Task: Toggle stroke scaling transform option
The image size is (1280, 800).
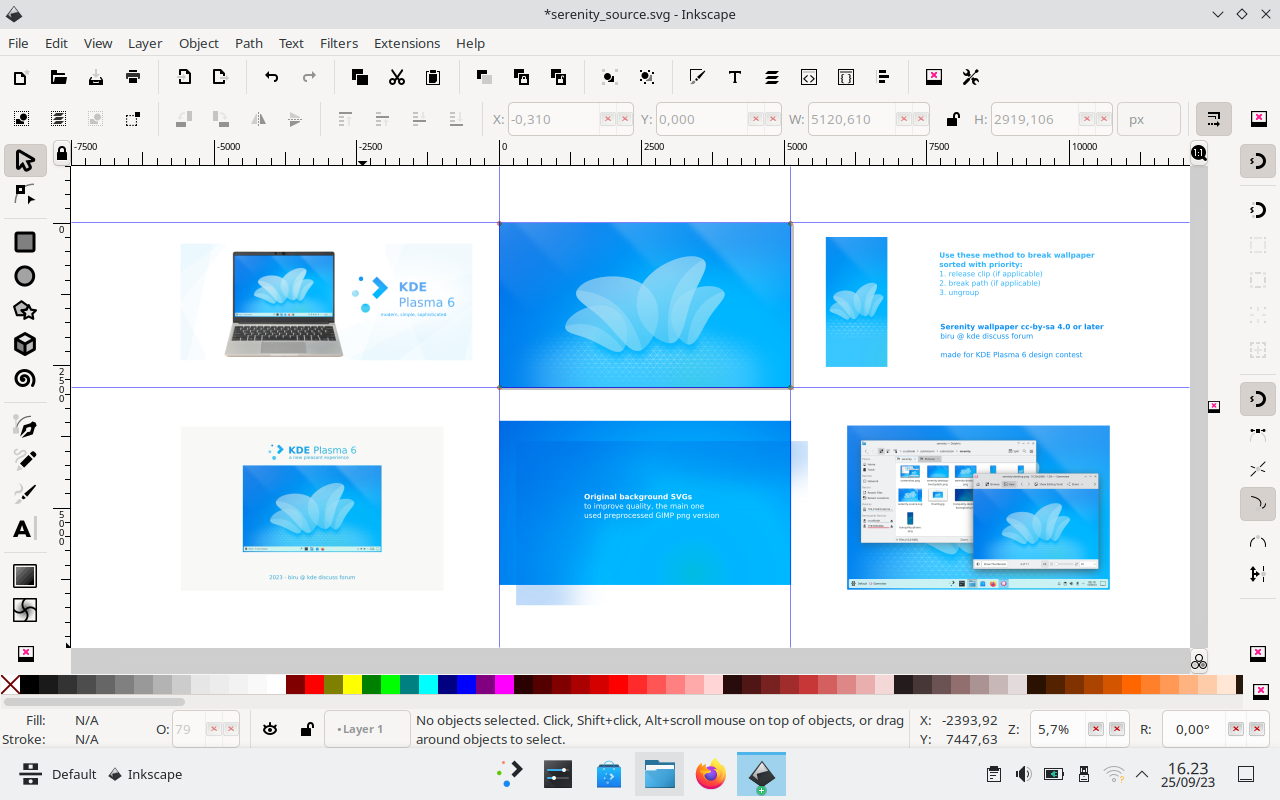Action: coord(1214,119)
